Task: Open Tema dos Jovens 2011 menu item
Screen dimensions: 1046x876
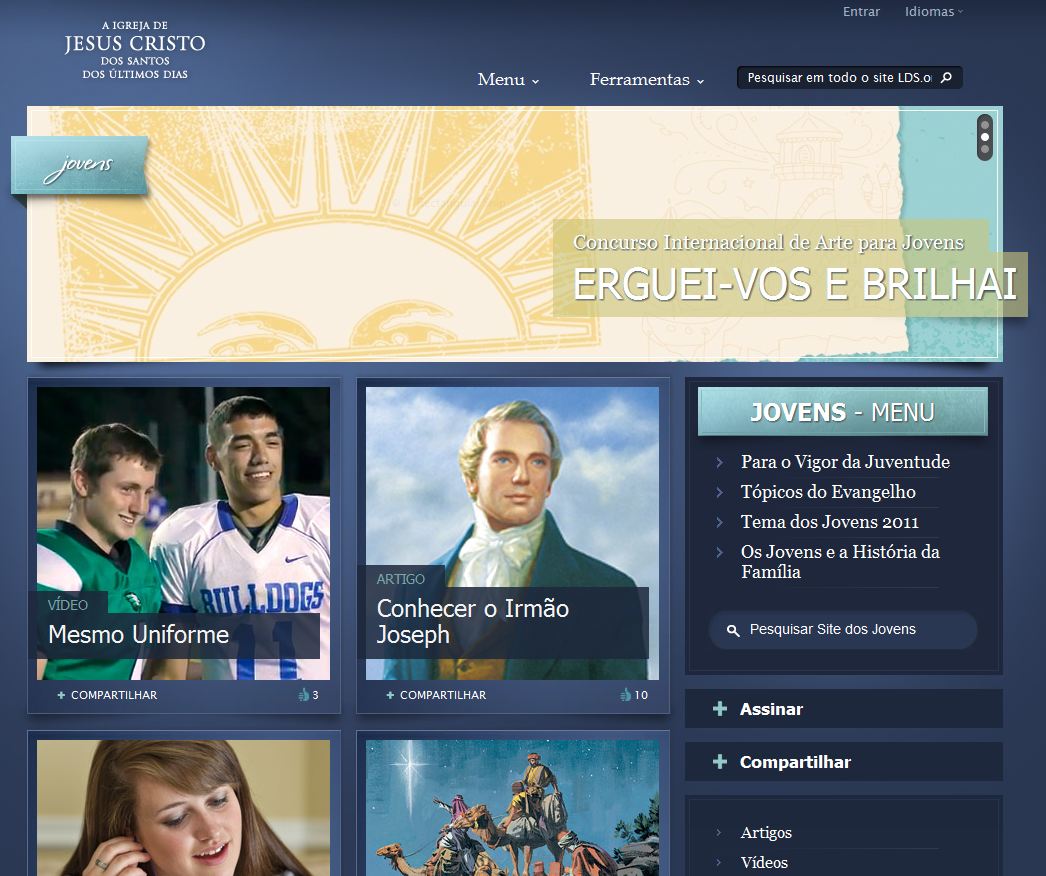Action: 829,522
